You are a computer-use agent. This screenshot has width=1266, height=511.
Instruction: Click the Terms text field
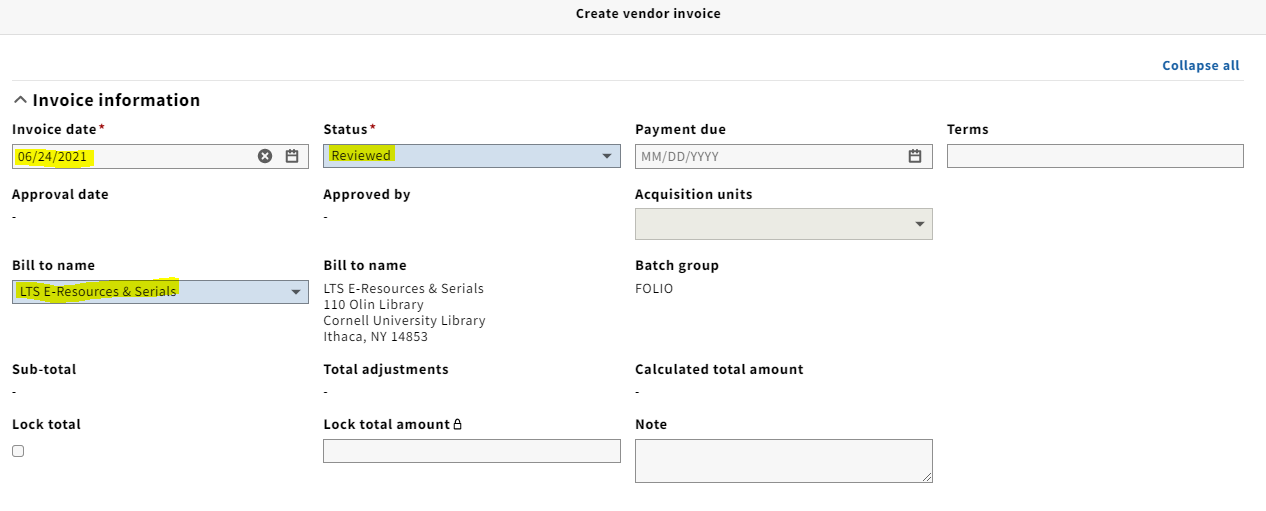tap(1095, 156)
